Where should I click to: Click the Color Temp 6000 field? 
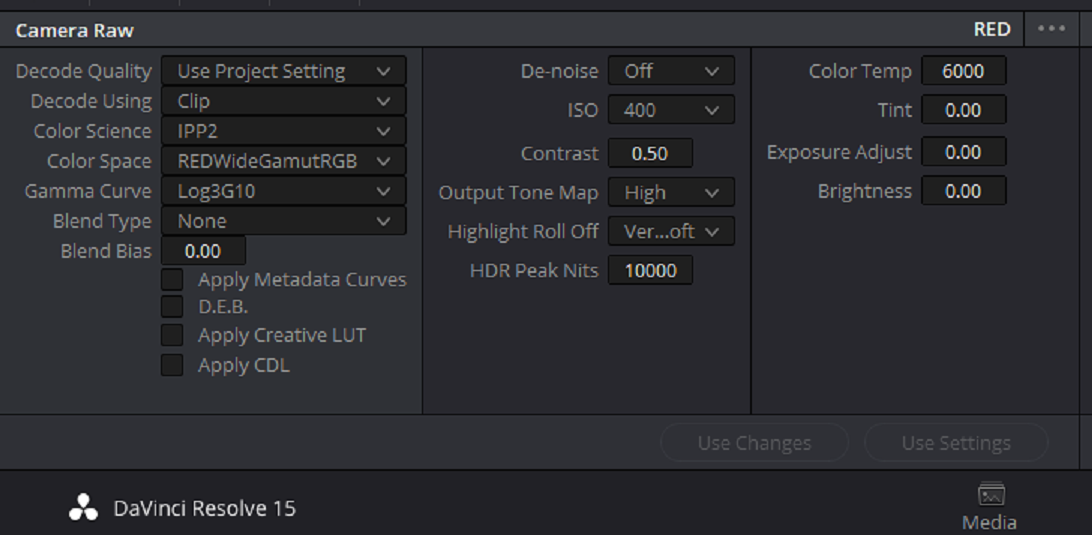click(x=964, y=71)
